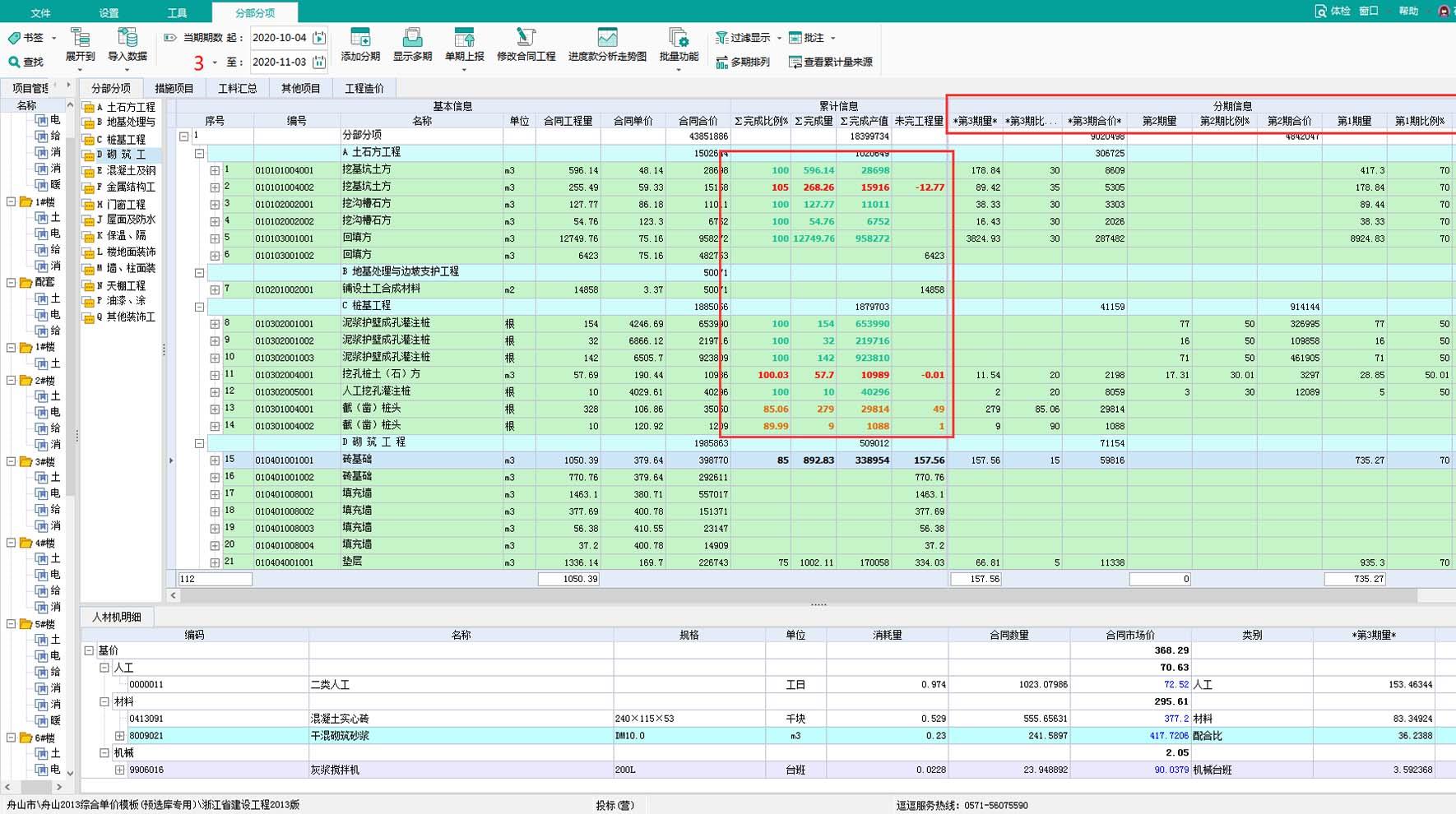Open the 设置 menu
Screen dimensions: 1456x814
109,12
